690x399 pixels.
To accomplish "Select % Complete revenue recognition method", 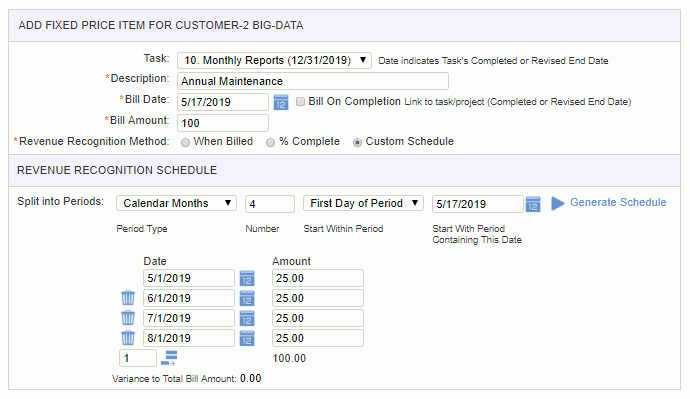I will coord(271,143).
